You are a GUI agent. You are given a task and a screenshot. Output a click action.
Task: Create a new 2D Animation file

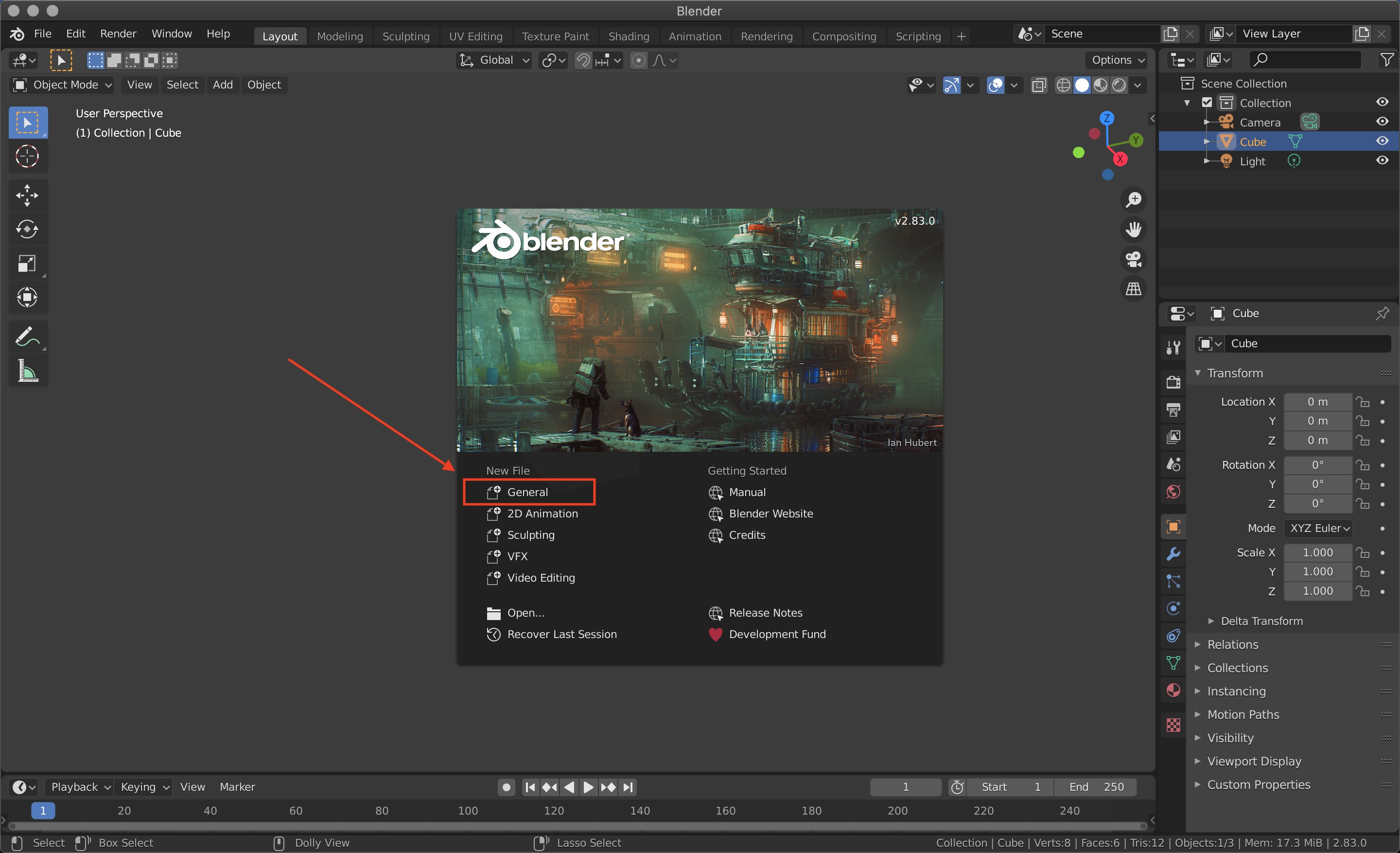click(533, 514)
